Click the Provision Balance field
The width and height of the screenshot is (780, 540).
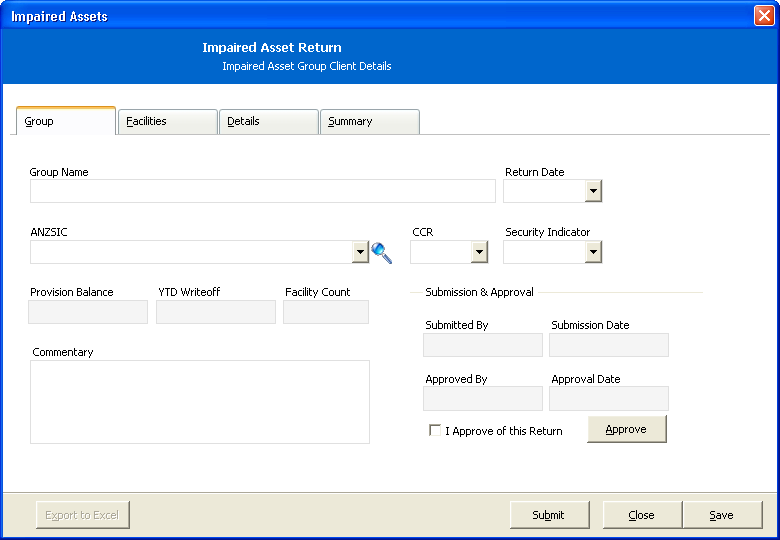[88, 312]
